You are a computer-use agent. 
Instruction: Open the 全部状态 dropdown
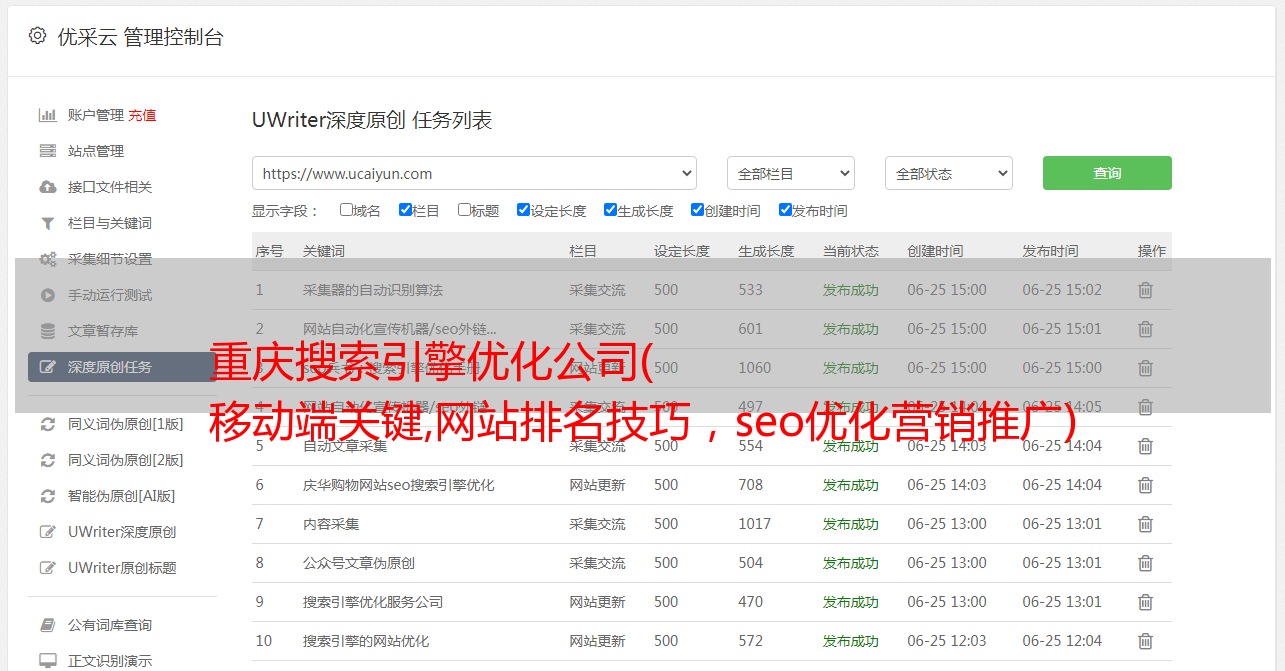click(x=949, y=173)
